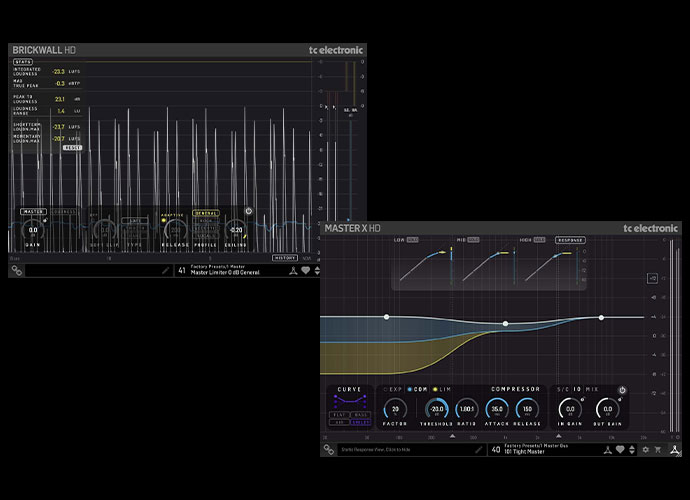
Task: Step presets with the Master X HD up/down arrows
Action: pyautogui.click(x=632, y=450)
